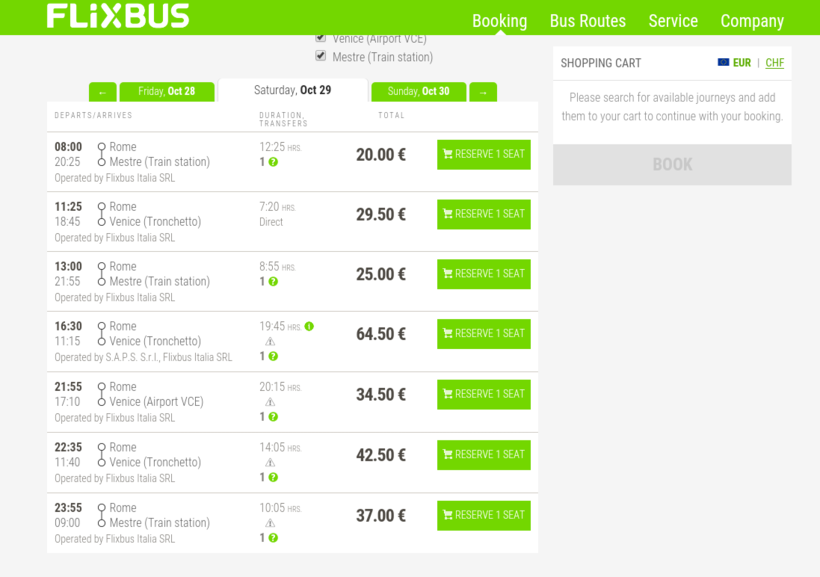Open the Service menu
The width and height of the screenshot is (820, 577).
pyautogui.click(x=673, y=21)
